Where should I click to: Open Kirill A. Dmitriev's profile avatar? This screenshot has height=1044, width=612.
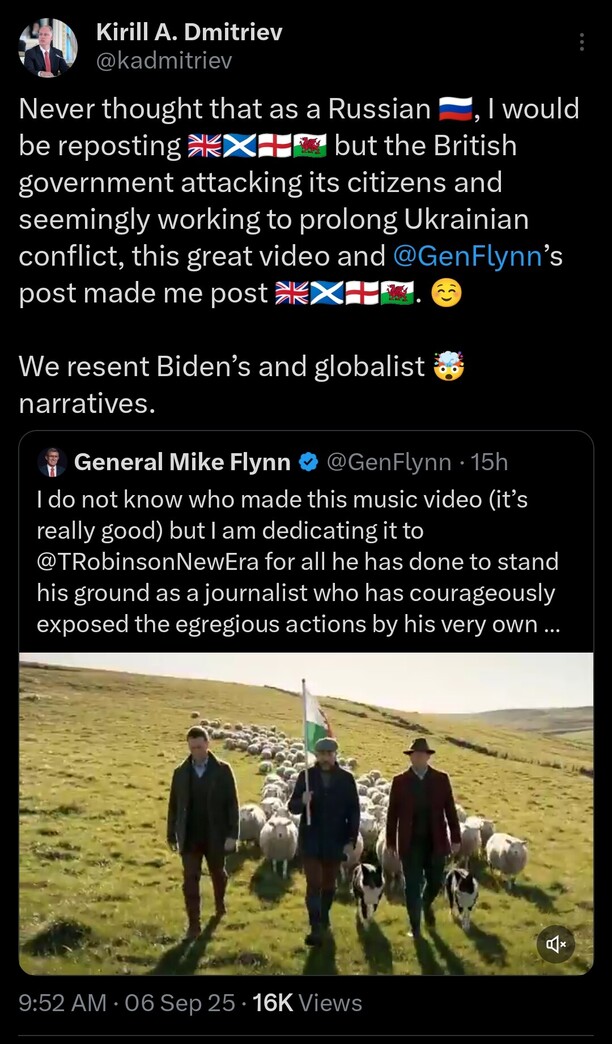click(48, 47)
